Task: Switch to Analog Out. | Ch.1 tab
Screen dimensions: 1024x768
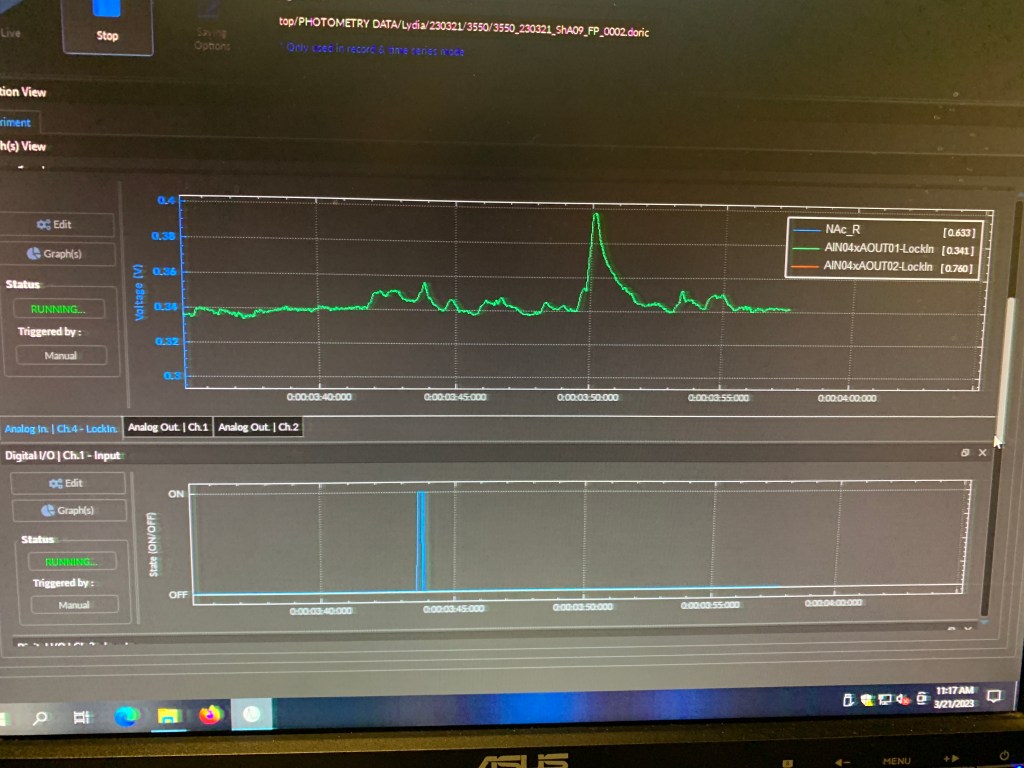Action: (x=168, y=428)
